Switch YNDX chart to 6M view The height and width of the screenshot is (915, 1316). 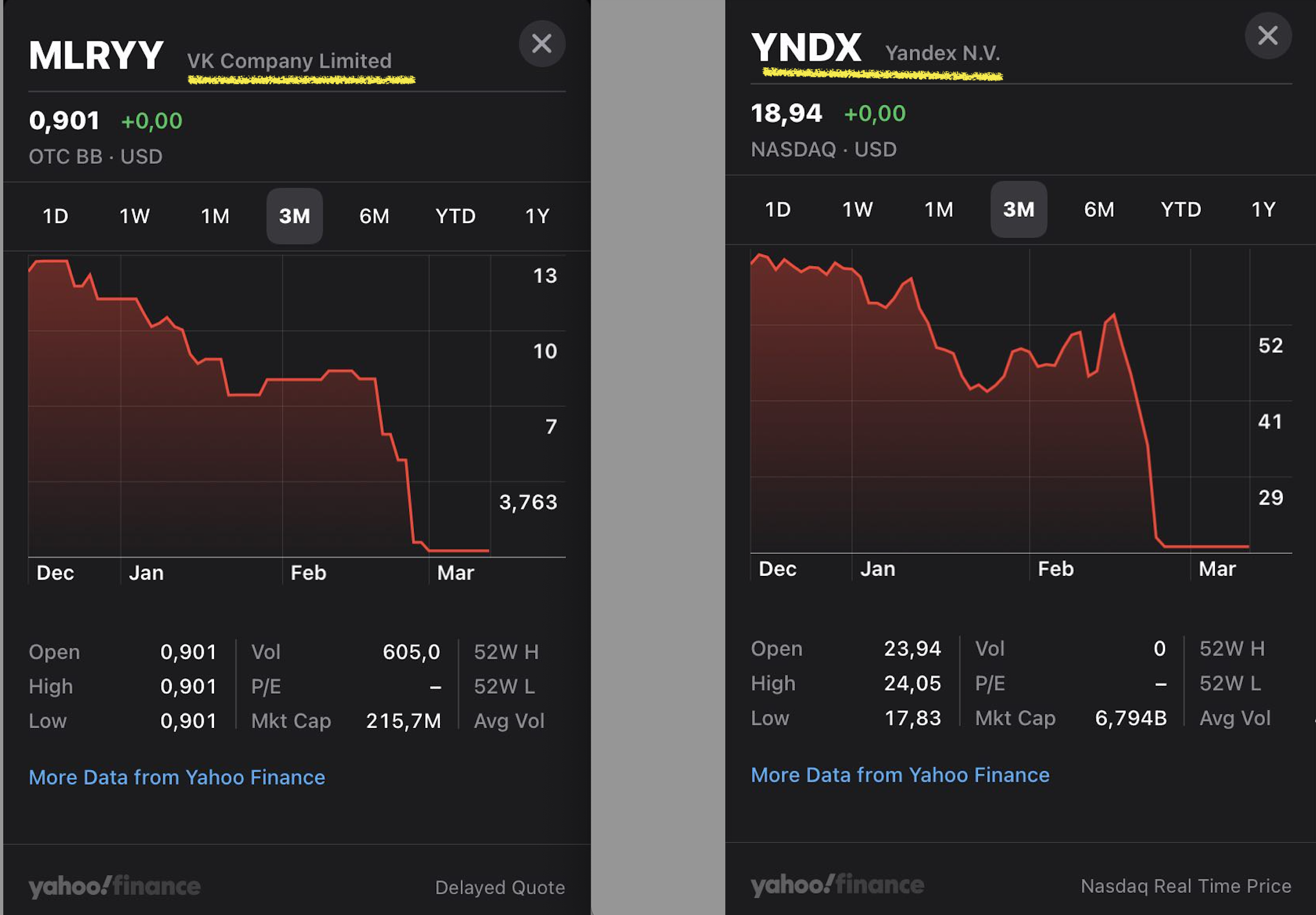click(x=1099, y=210)
